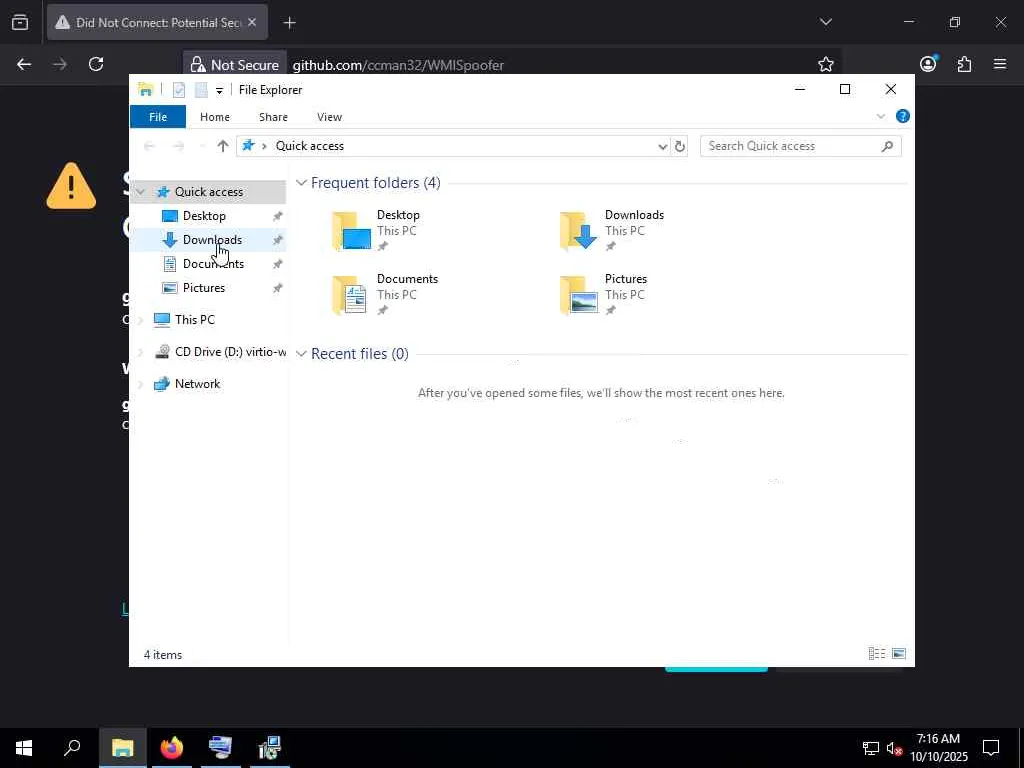The image size is (1024, 768).
Task: Expand the Network tree node
Action: [x=140, y=384]
